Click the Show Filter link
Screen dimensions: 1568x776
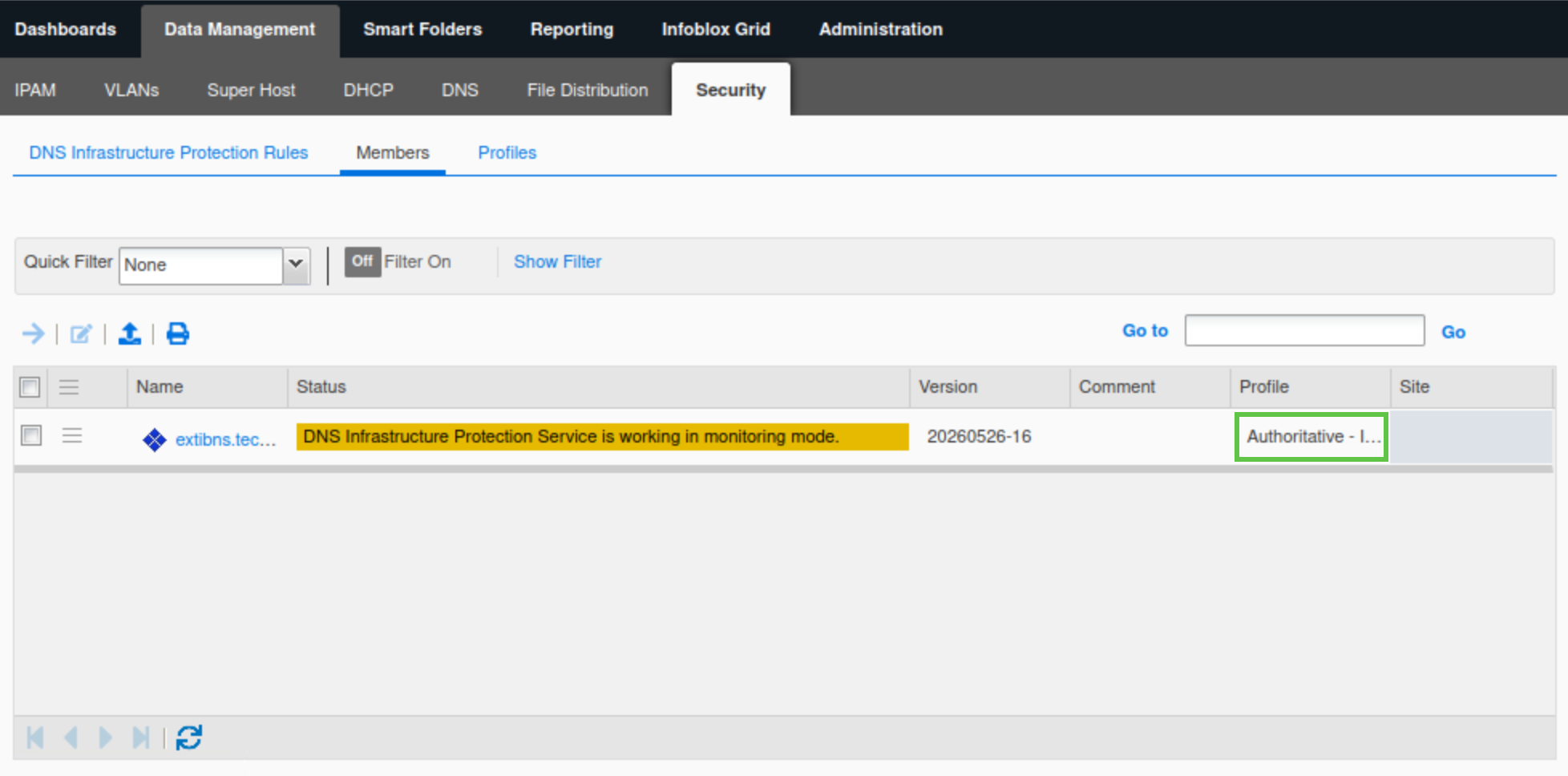tap(557, 261)
